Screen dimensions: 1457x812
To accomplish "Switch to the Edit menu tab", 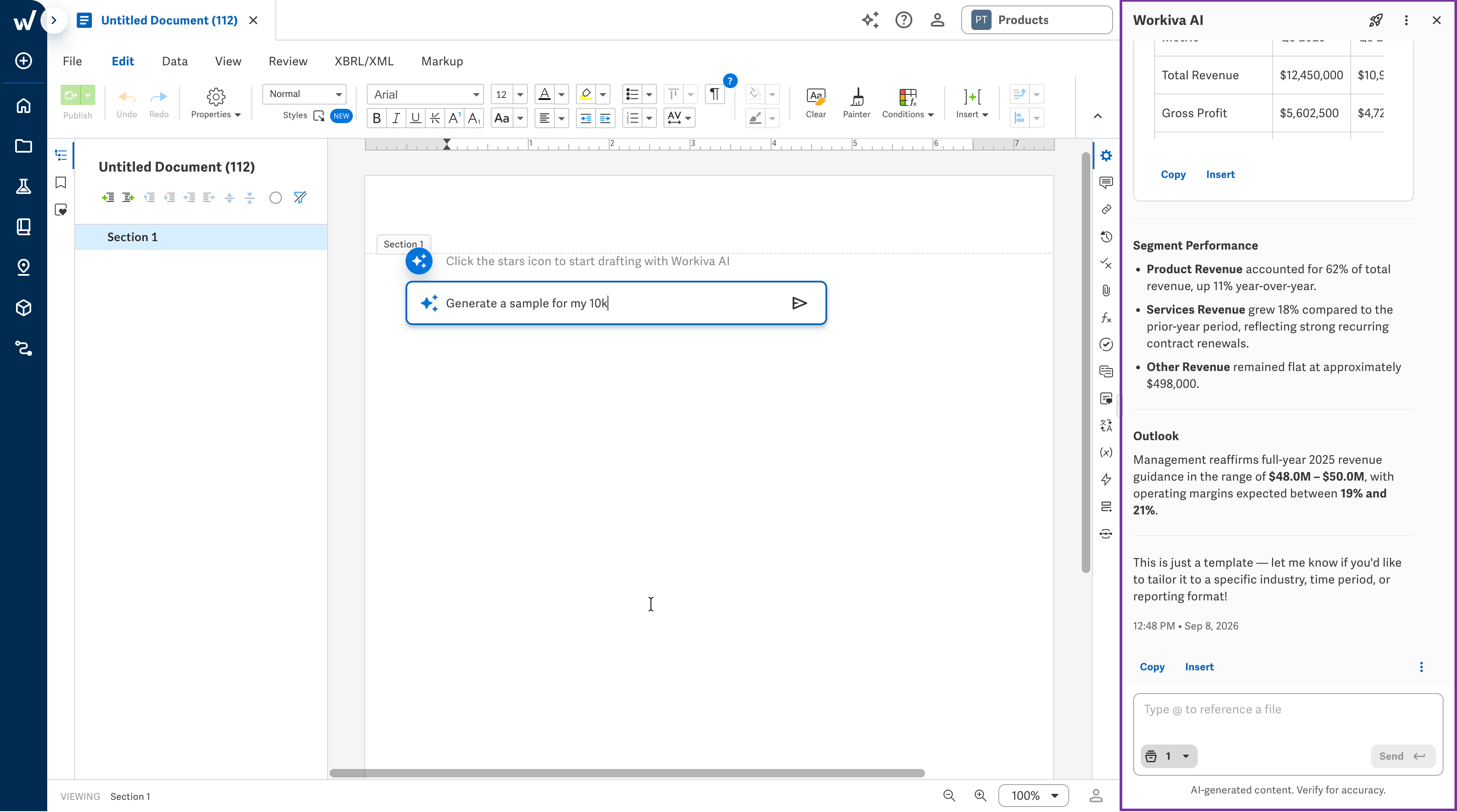I will click(x=123, y=61).
